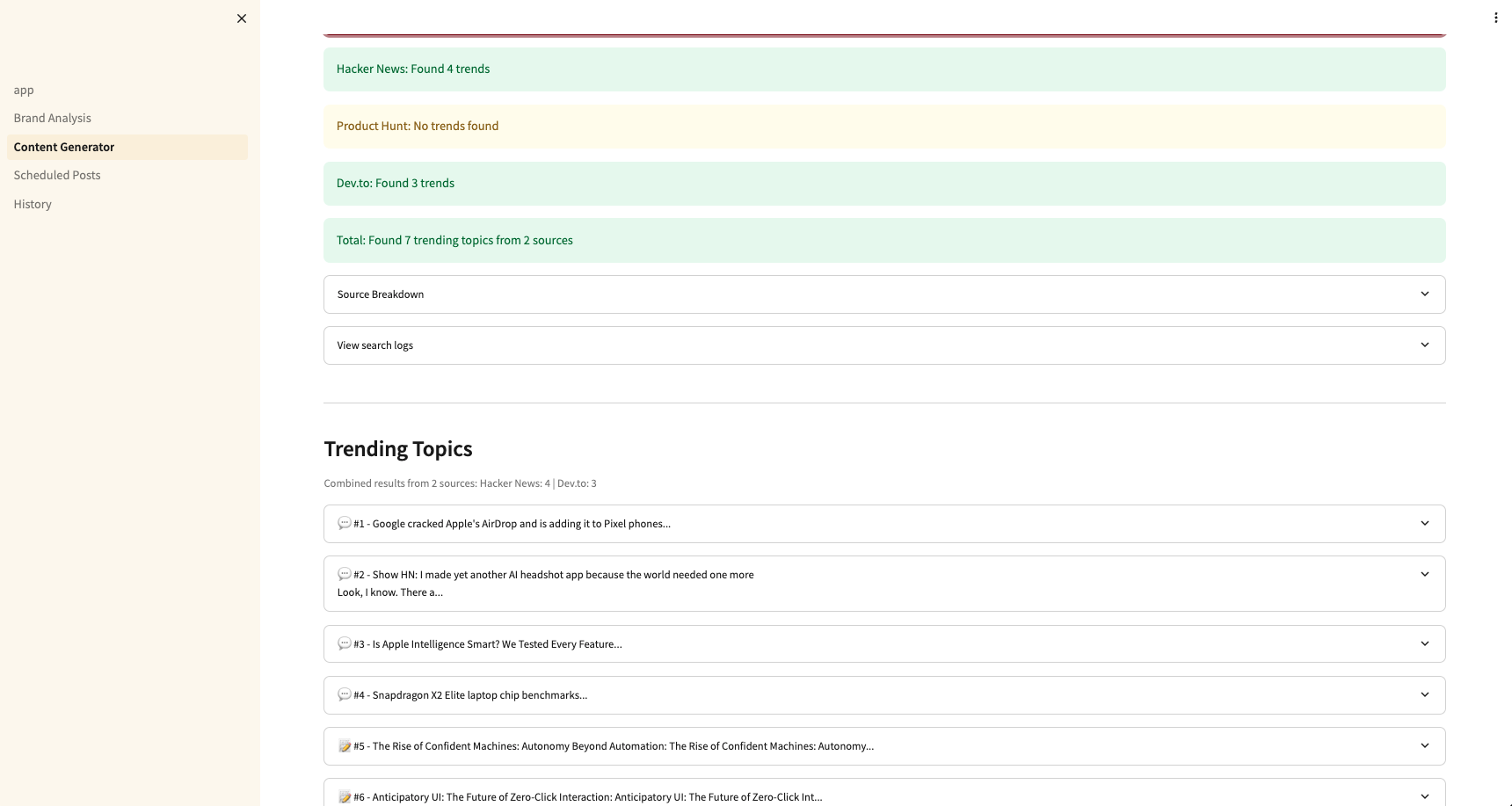This screenshot has width=1512, height=806.
Task: Click the speech bubble icon on topic #4
Action: pyautogui.click(x=345, y=695)
